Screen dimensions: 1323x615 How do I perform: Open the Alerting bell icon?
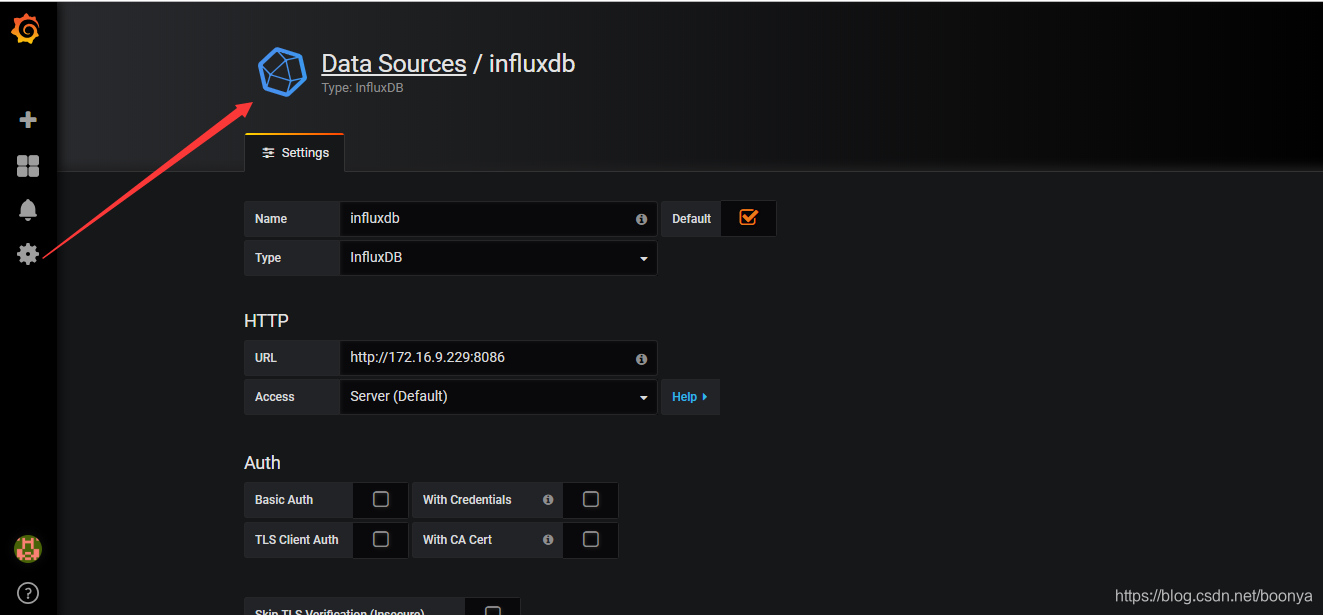coord(28,210)
